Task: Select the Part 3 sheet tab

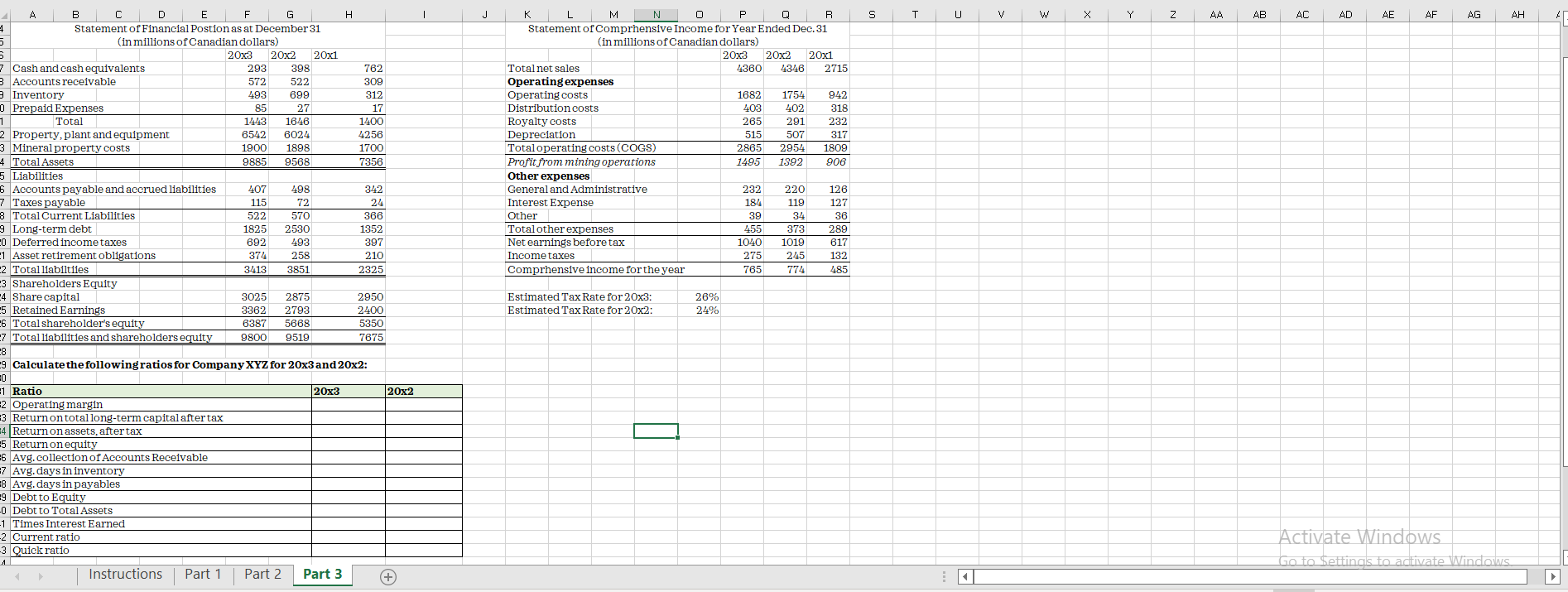Action: click(322, 575)
